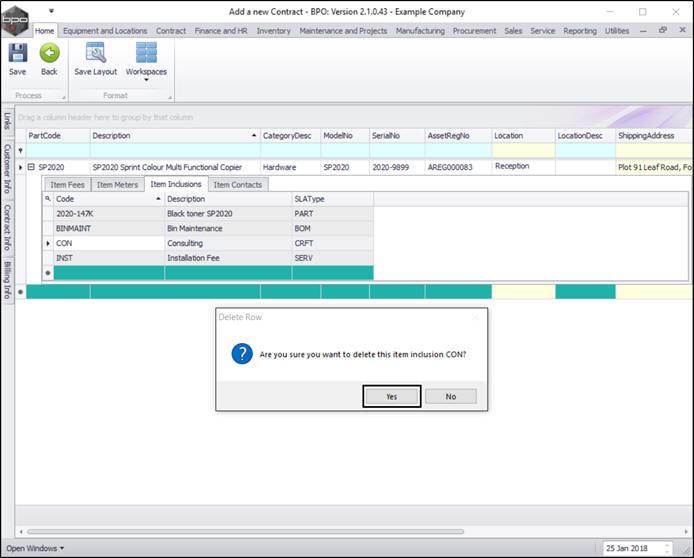Click the inclusions search magnifier icon
694x558 pixels.
[x=48, y=199]
